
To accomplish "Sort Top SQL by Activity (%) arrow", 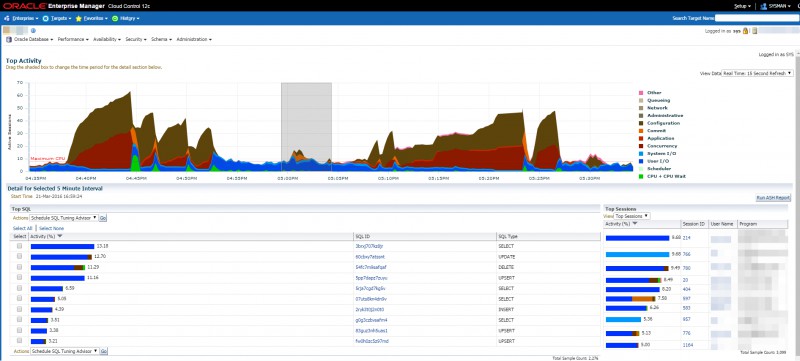I will point(60,236).
